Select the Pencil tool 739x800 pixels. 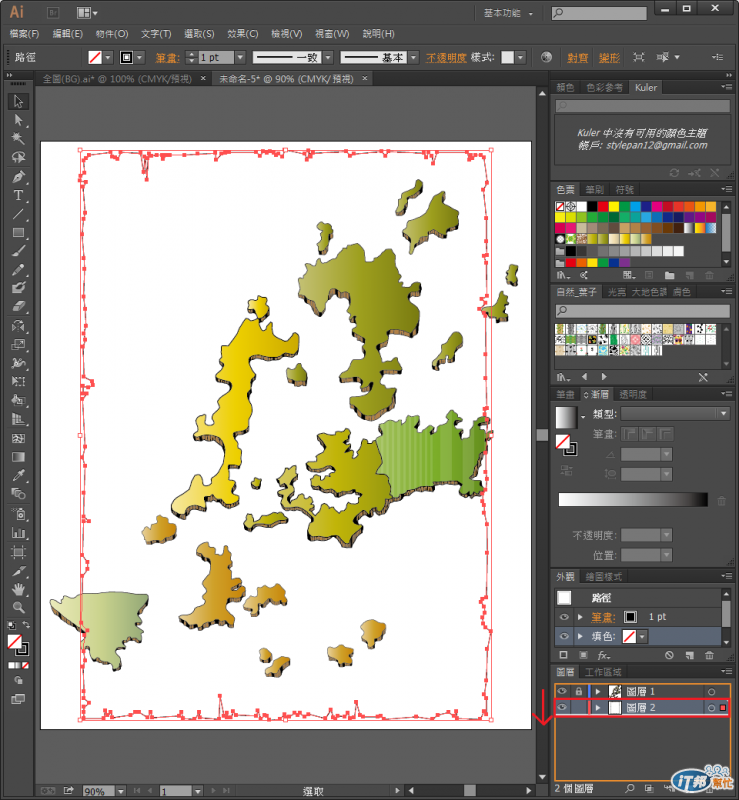click(18, 269)
